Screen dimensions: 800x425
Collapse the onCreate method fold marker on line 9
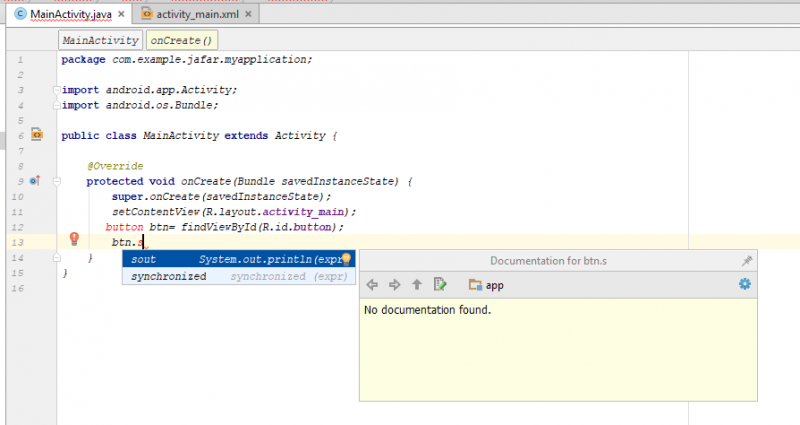pos(57,181)
